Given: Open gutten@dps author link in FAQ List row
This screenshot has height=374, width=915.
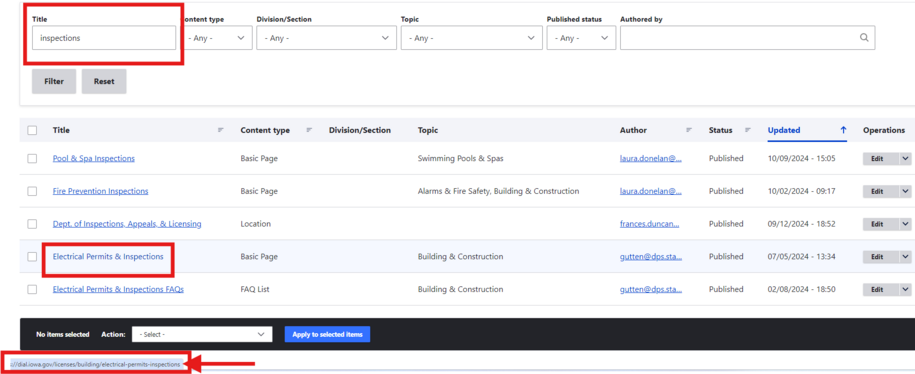Looking at the screenshot, I should [651, 289].
